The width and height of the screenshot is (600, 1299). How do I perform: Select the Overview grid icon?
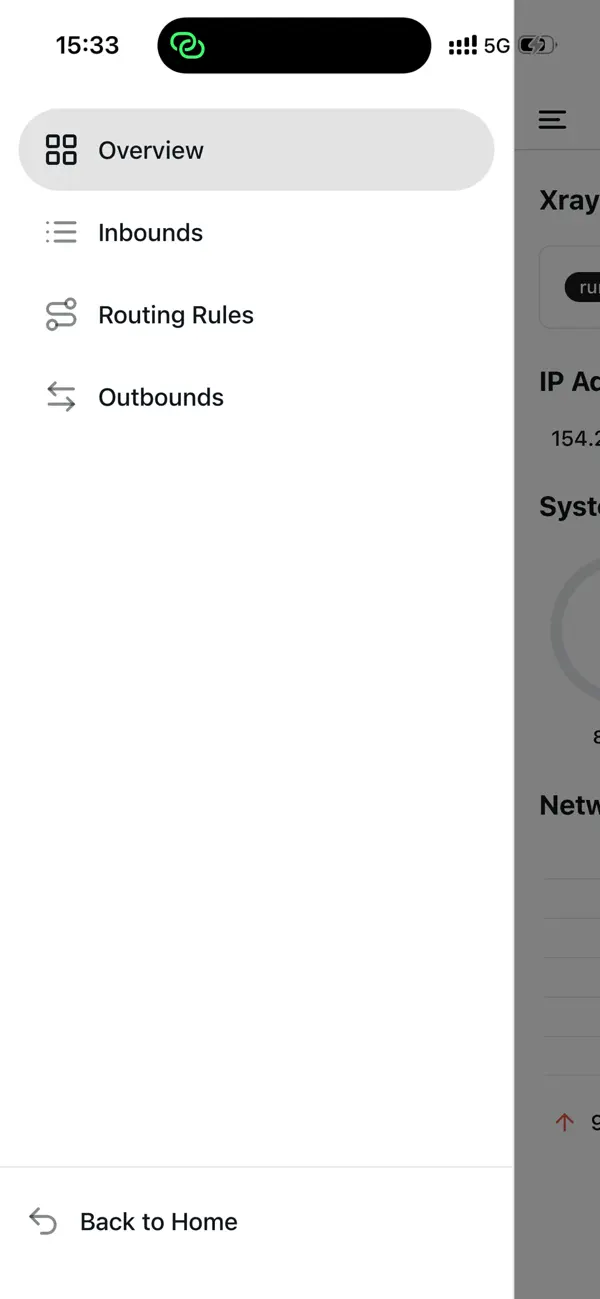point(61,149)
